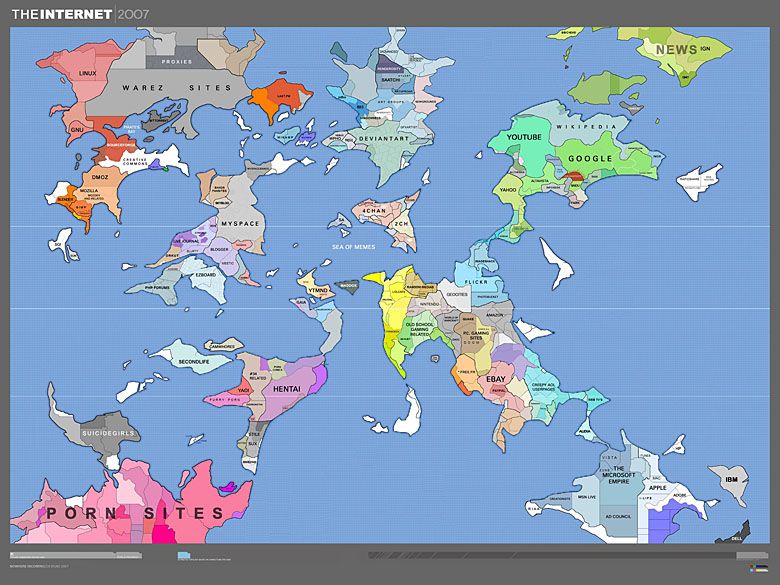This screenshot has width=780, height=585.
Task: Click the Linux region on the map
Action: coord(88,73)
